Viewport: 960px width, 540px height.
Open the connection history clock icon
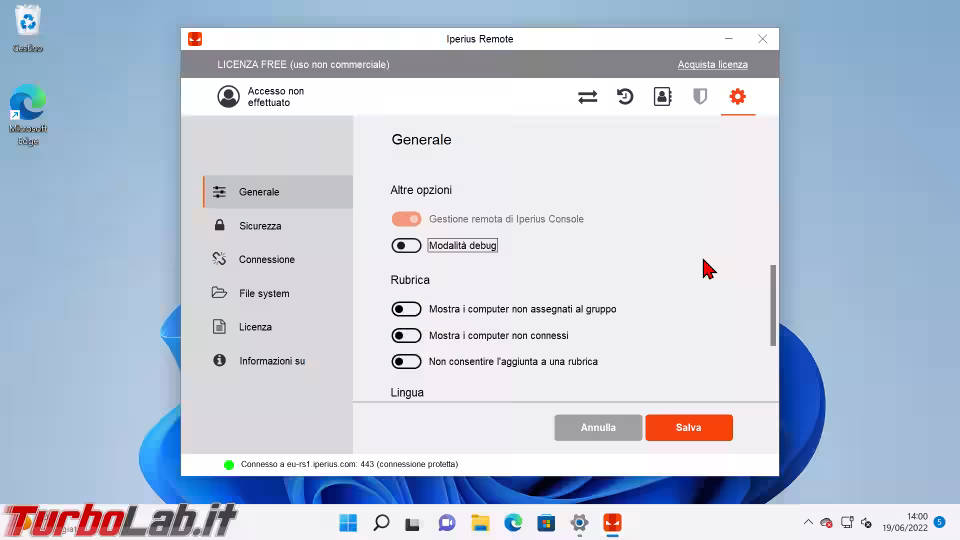click(x=625, y=97)
